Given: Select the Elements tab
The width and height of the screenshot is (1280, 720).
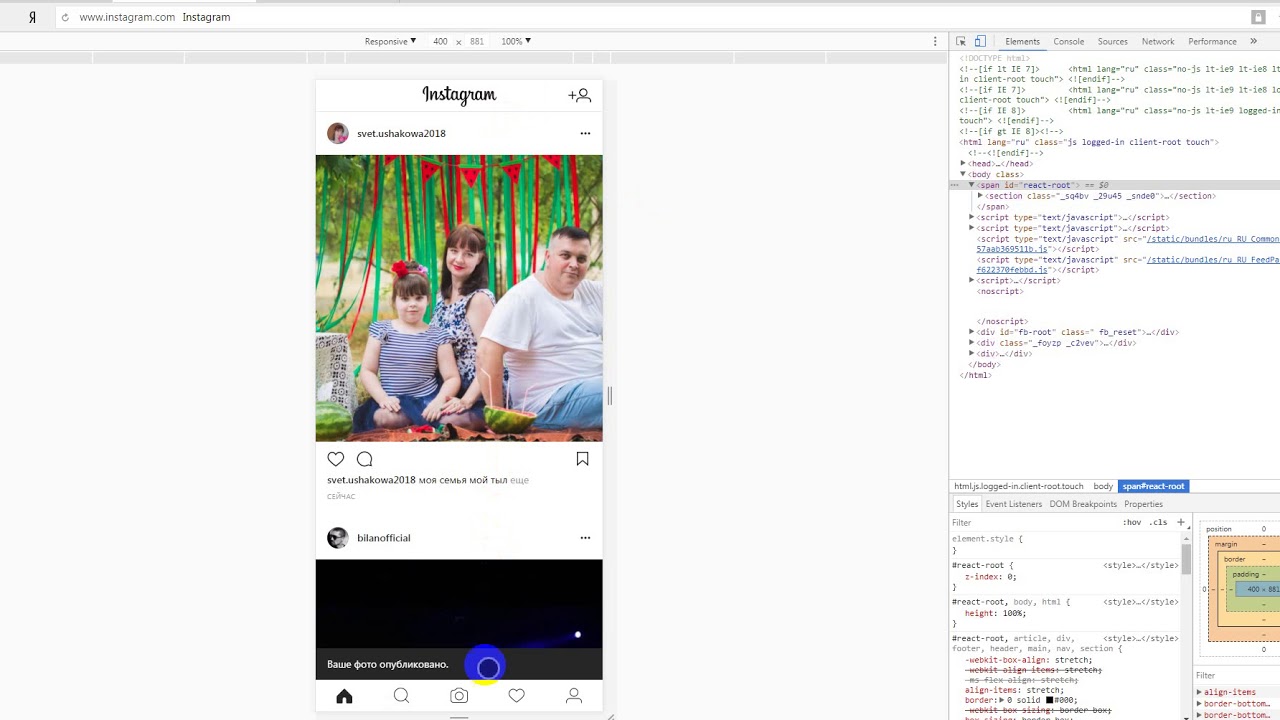Looking at the screenshot, I should click(x=1022, y=41).
